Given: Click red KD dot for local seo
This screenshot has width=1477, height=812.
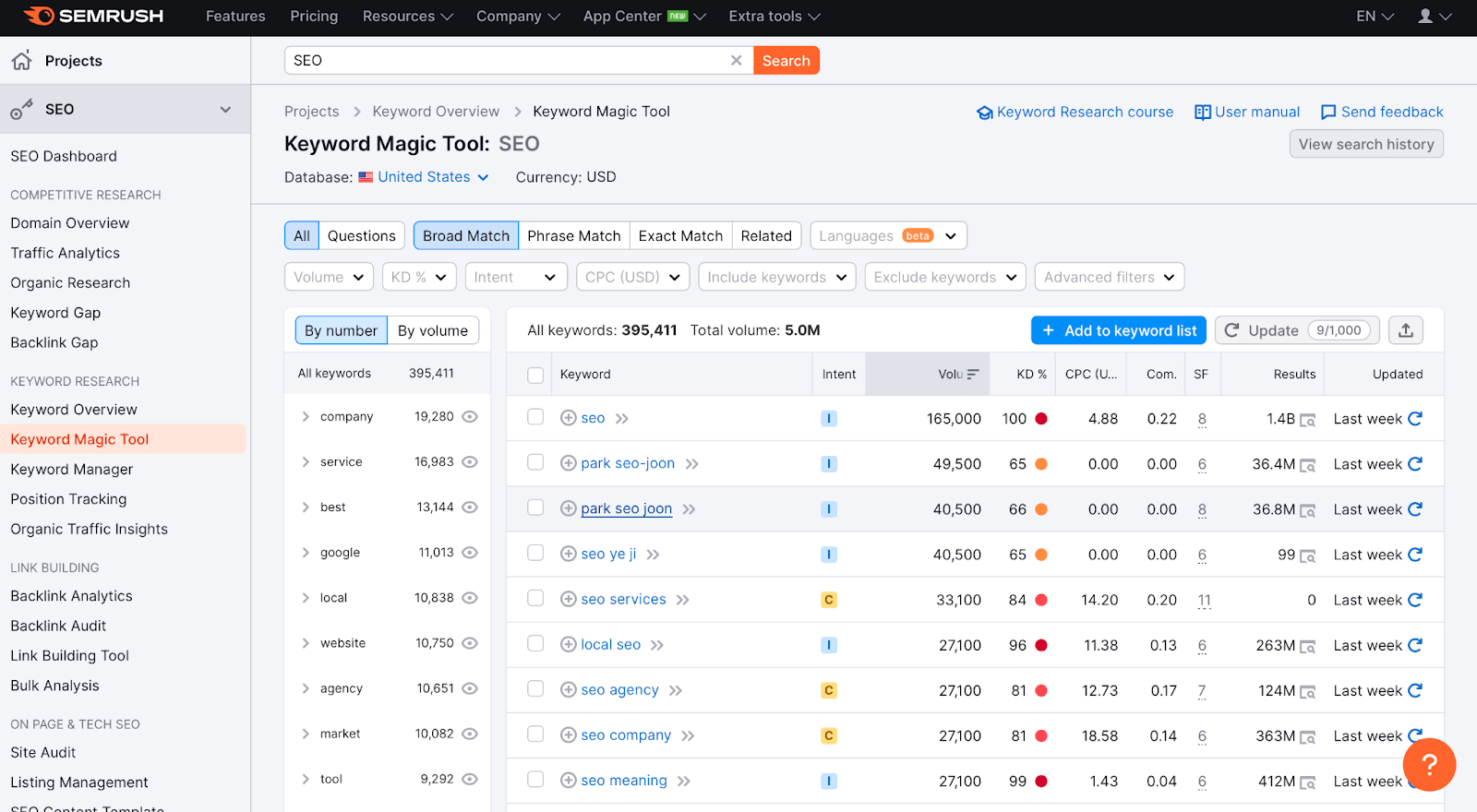Looking at the screenshot, I should coord(1041,644).
